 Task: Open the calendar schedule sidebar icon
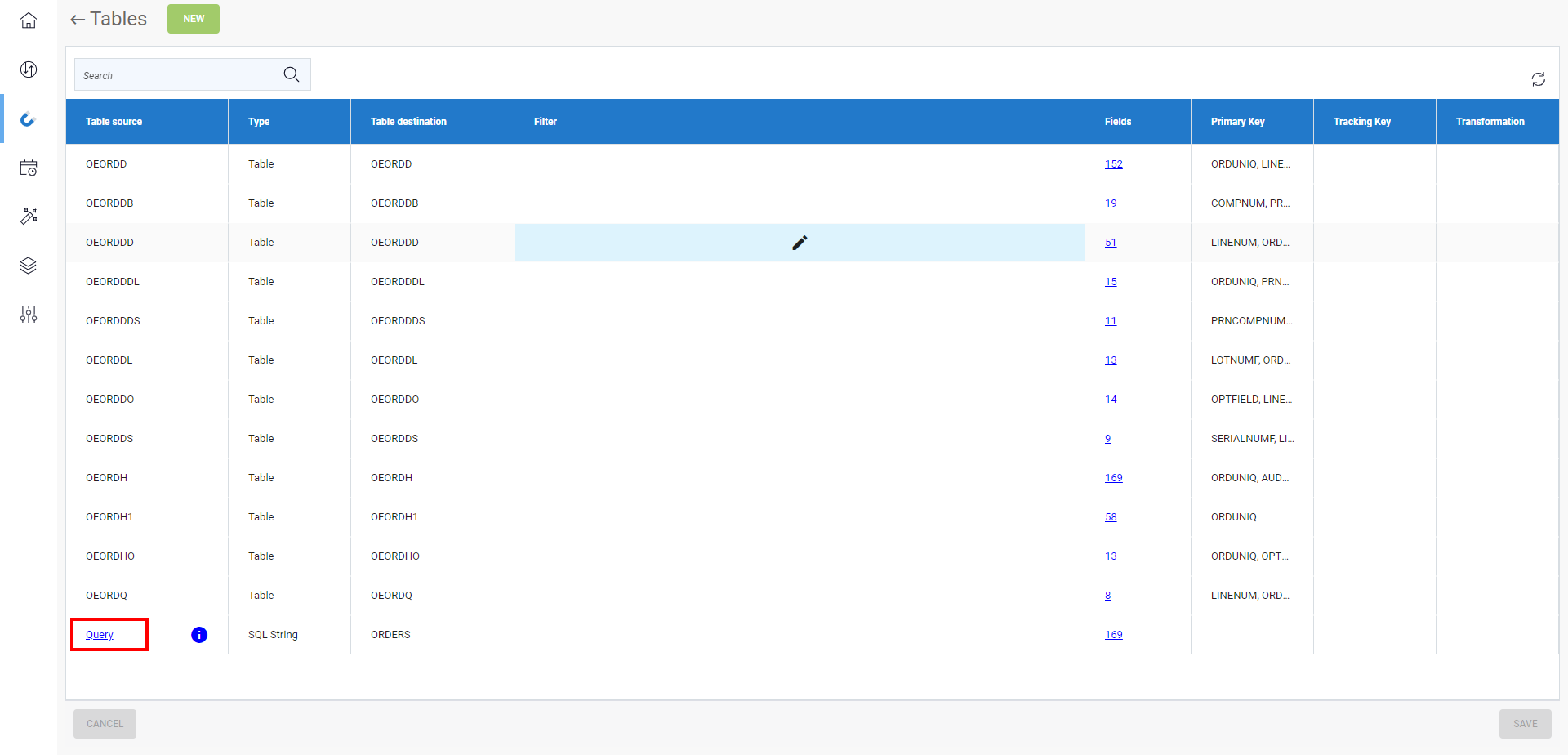(x=29, y=168)
